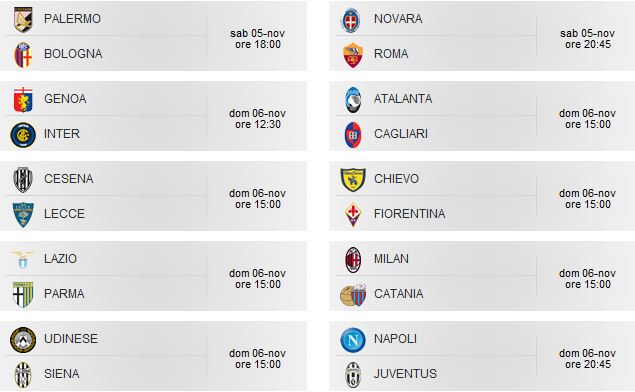Click the Milan club badge
Image resolution: width=635 pixels, height=392 pixels.
coord(353,260)
